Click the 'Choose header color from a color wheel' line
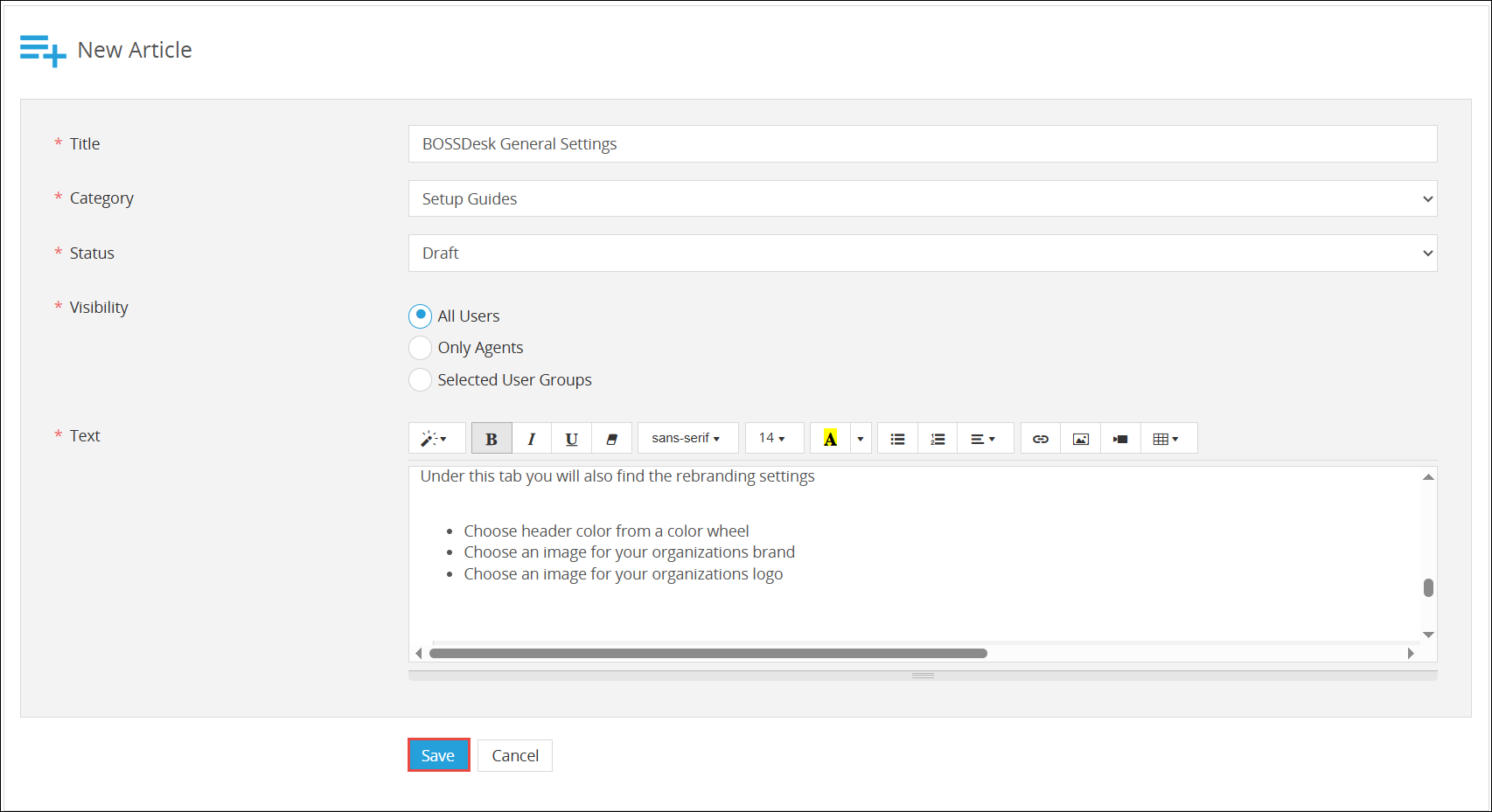Viewport: 1492px width, 812px height. pos(606,531)
